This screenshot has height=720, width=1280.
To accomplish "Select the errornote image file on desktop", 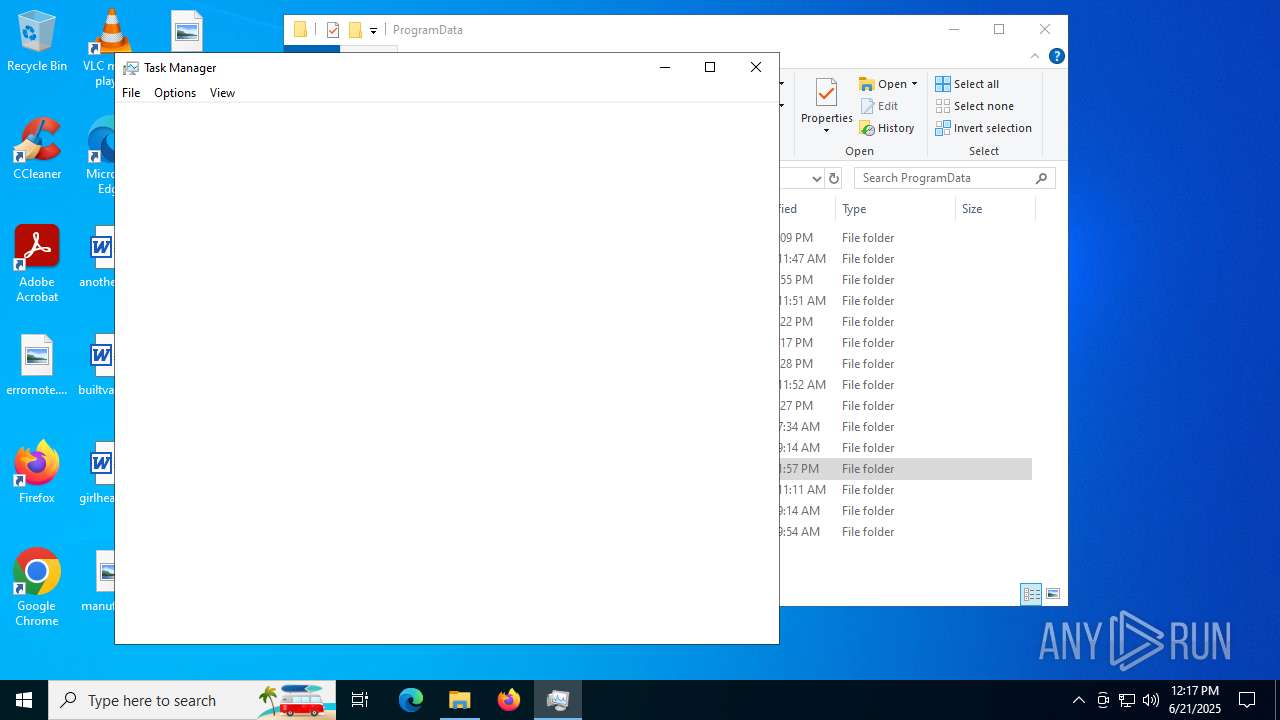I will pyautogui.click(x=37, y=365).
